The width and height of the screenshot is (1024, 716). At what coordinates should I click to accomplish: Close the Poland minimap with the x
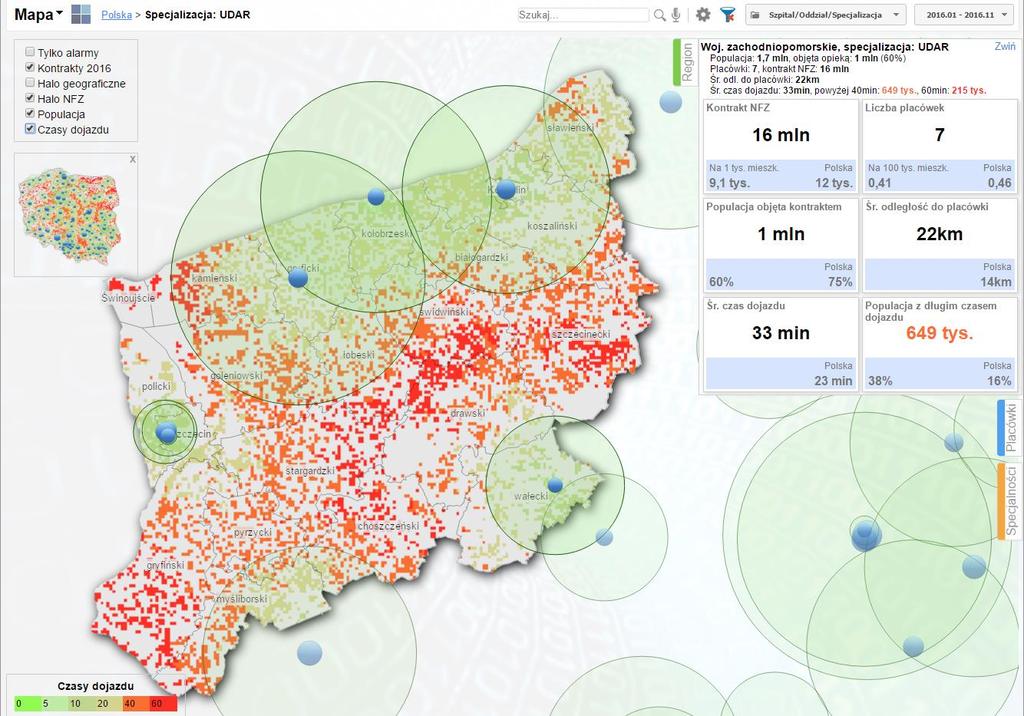pos(133,159)
